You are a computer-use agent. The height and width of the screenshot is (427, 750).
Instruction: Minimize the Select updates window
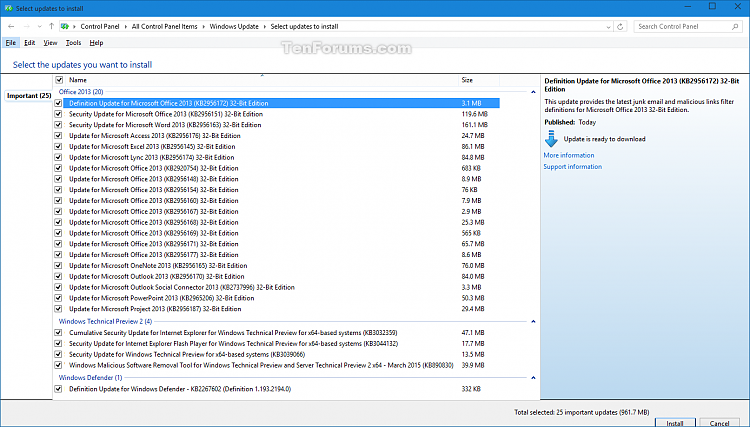pos(687,7)
